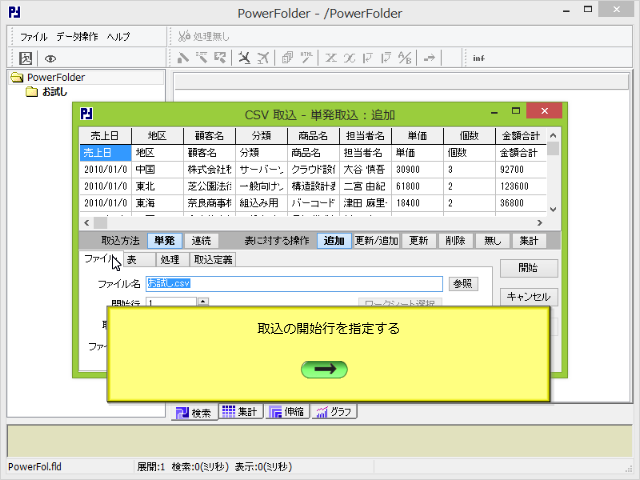Click the 単価 column header
The image size is (640, 480).
tap(417, 136)
